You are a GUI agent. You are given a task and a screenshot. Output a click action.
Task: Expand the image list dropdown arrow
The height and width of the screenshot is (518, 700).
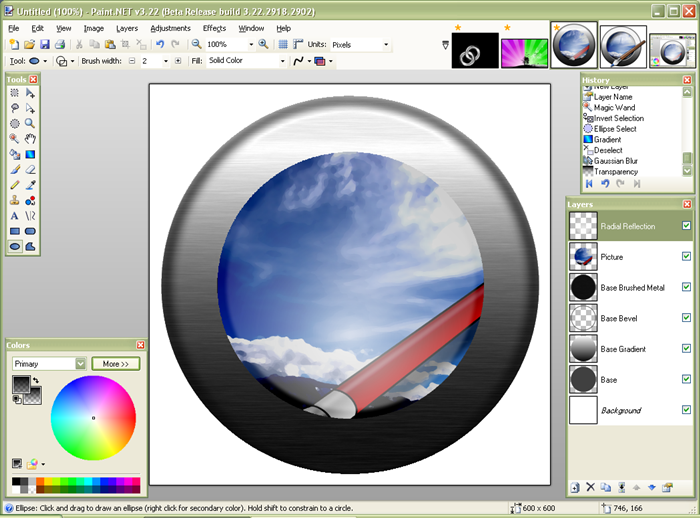(x=445, y=45)
